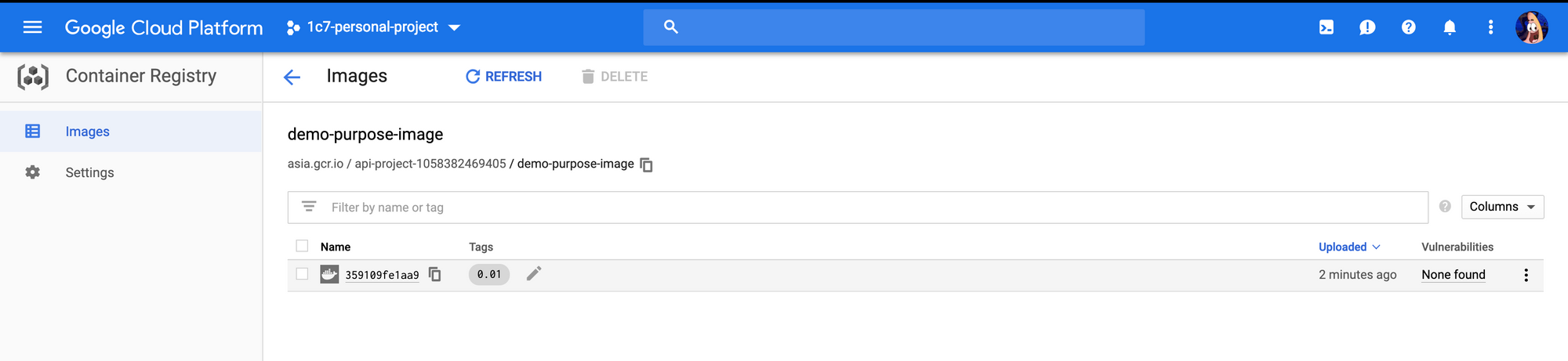
Task: Focus the Filter by name or tag field
Action: coord(862,208)
